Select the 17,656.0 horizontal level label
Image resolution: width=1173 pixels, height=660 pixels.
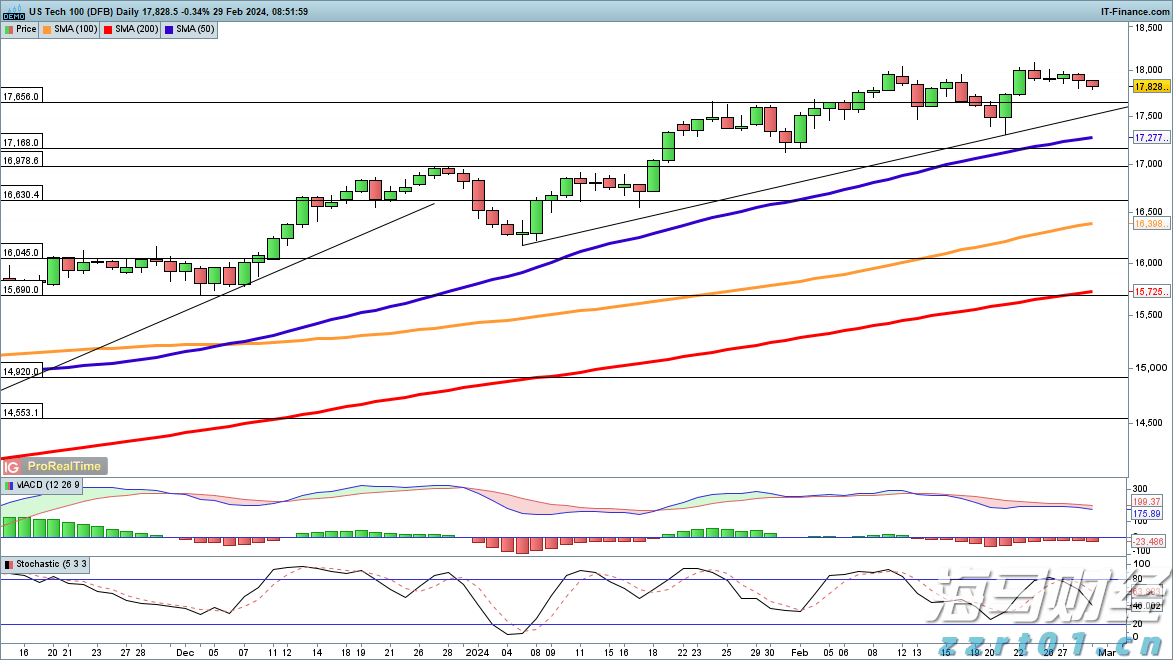(x=22, y=97)
